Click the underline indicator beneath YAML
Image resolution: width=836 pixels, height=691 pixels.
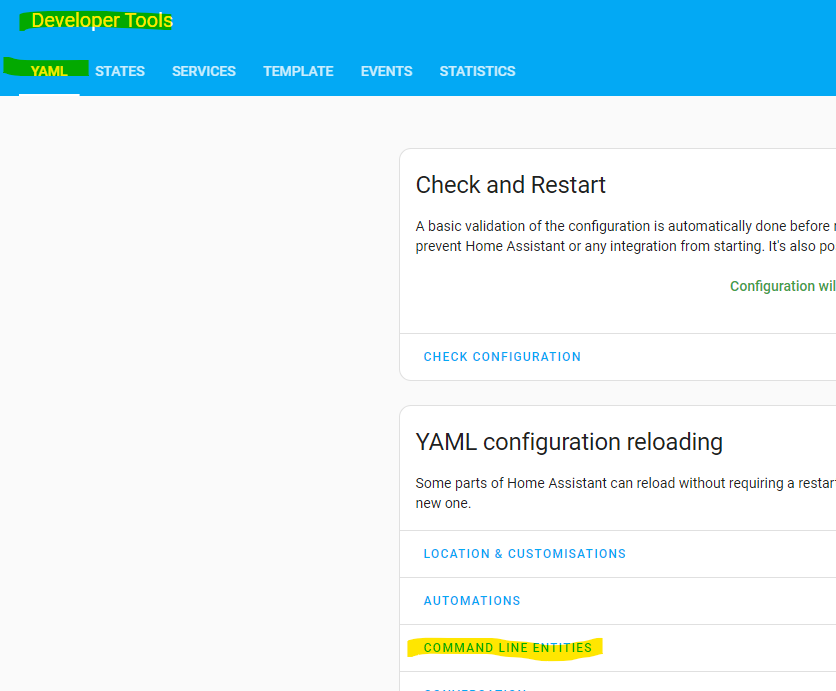(49, 93)
